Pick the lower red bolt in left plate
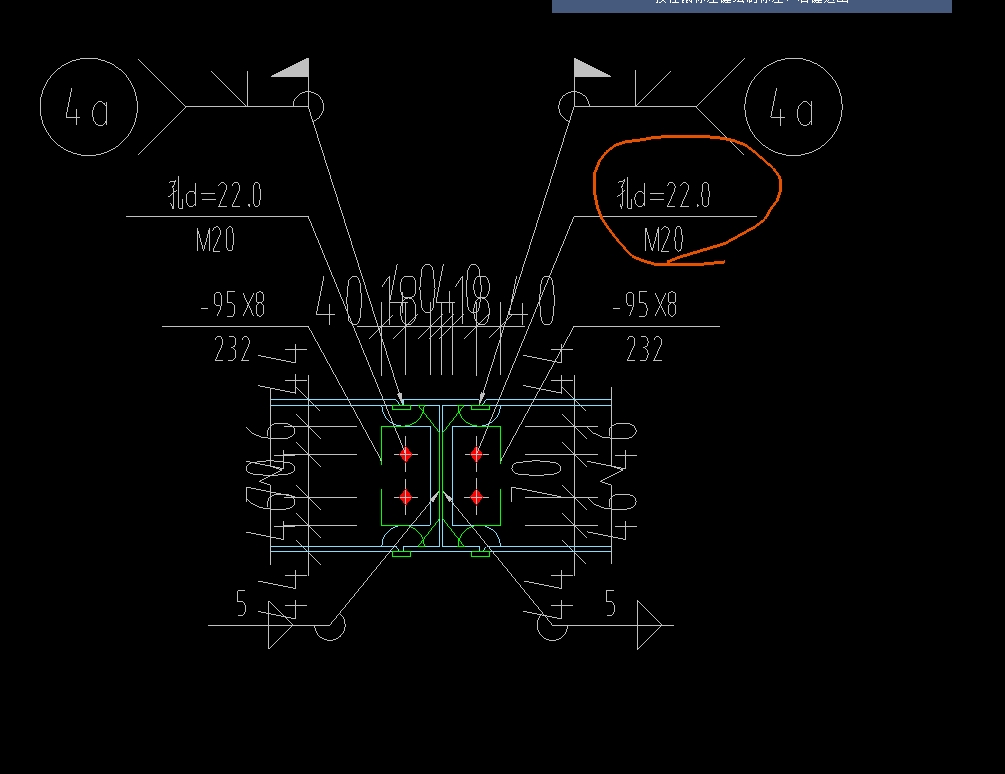Image resolution: width=1005 pixels, height=774 pixels. pyautogui.click(x=406, y=497)
